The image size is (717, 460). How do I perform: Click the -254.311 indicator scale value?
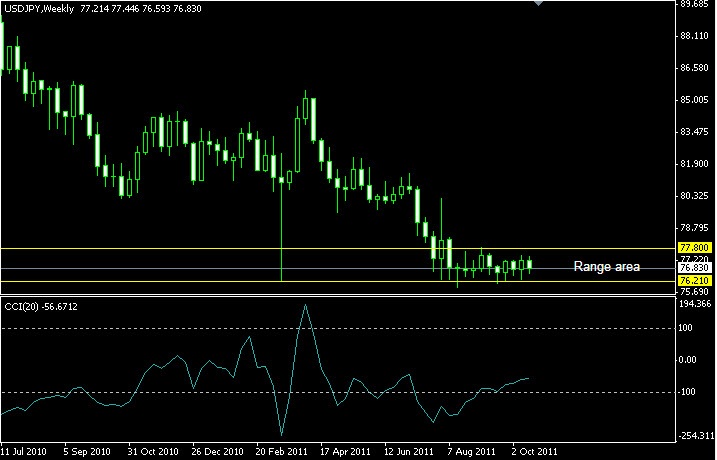(693, 436)
